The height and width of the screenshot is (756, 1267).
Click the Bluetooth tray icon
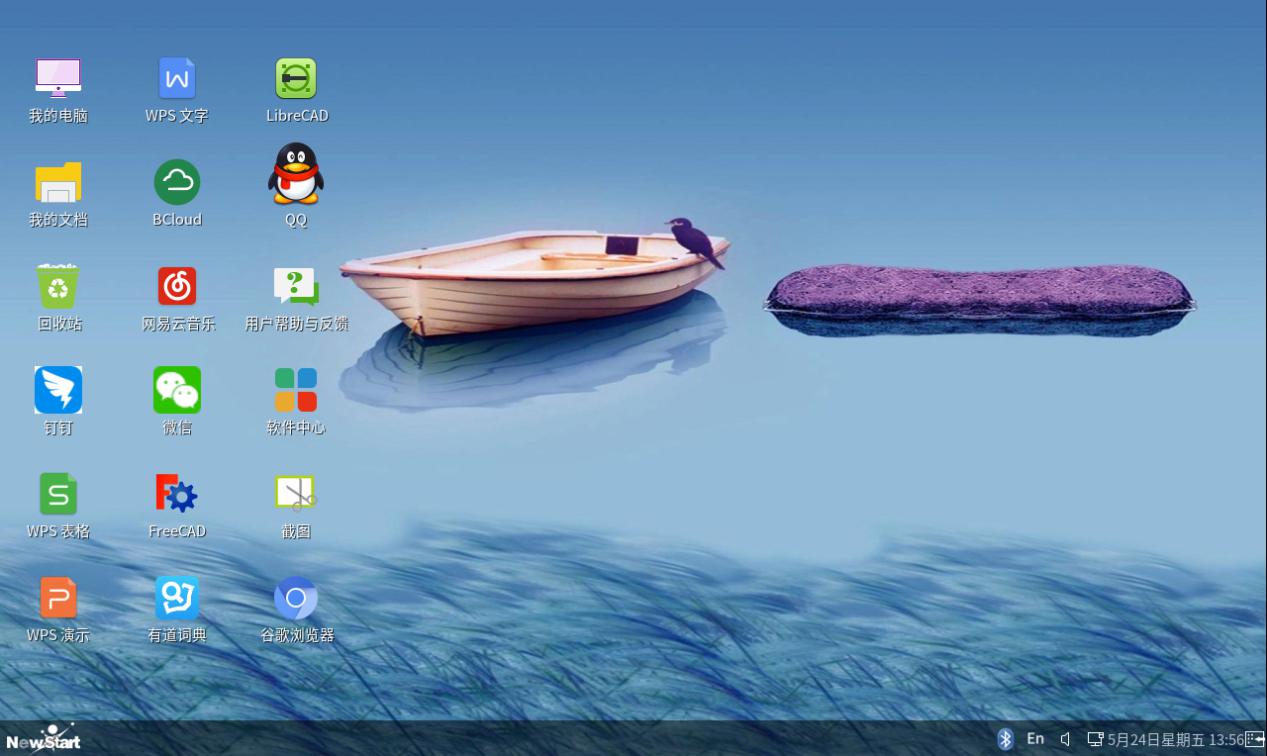click(1006, 739)
